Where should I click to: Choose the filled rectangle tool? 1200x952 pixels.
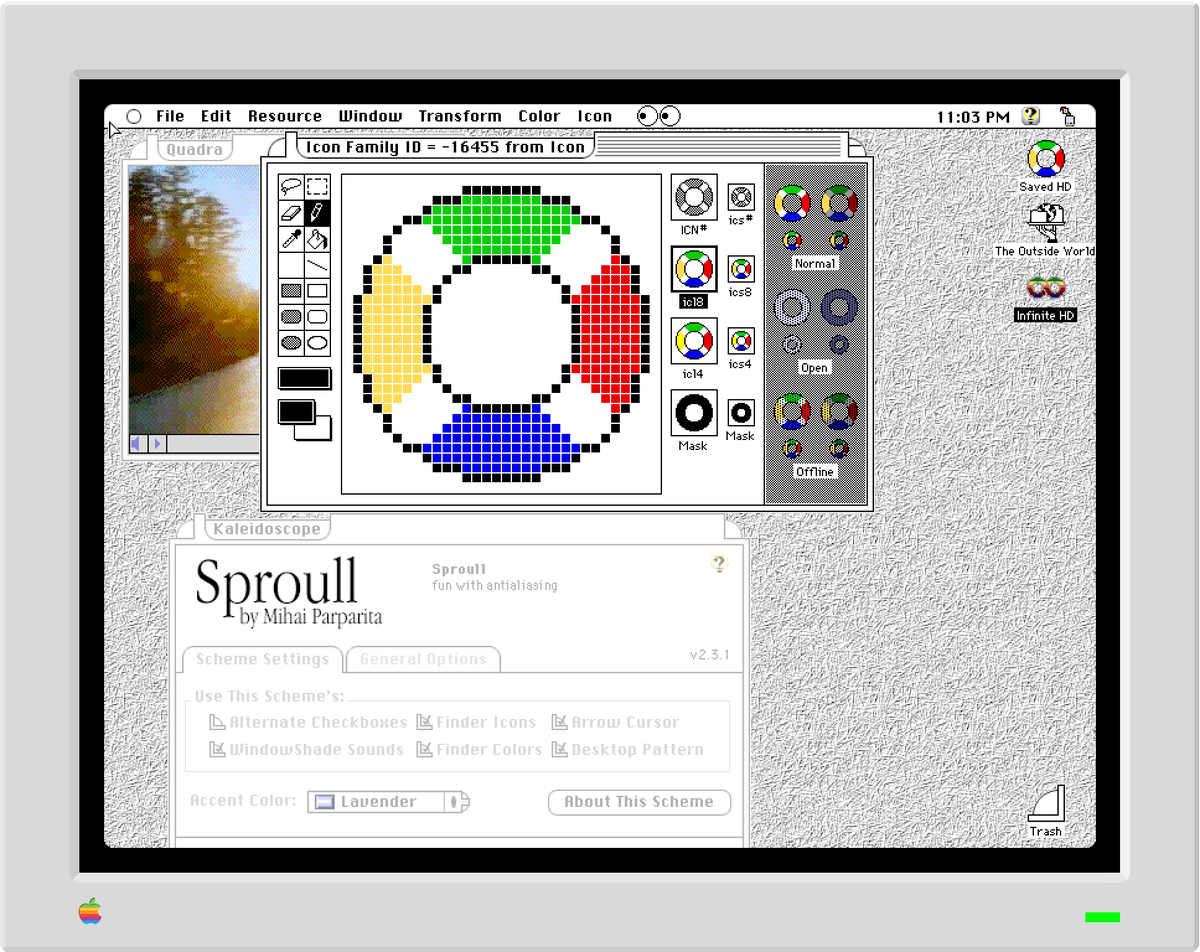coord(291,291)
